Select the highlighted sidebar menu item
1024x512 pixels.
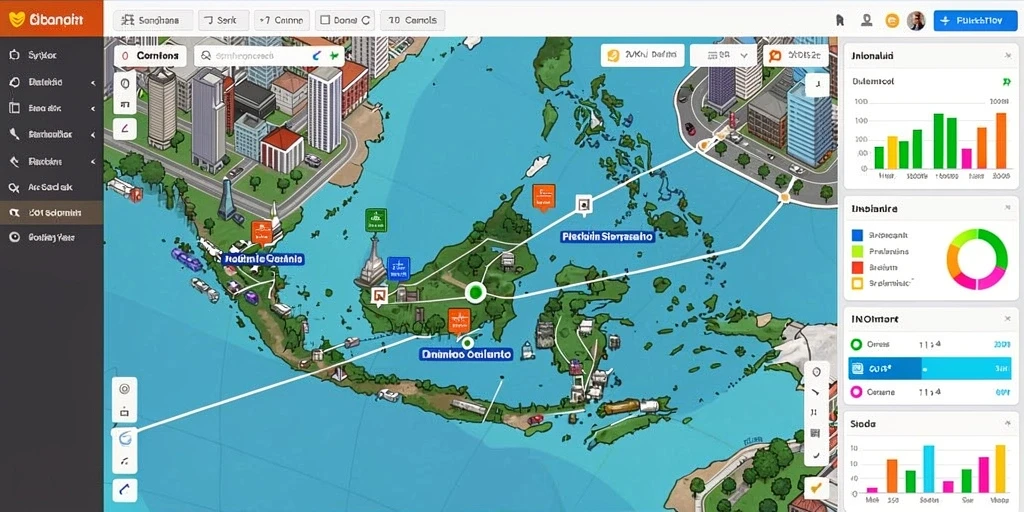pos(51,213)
